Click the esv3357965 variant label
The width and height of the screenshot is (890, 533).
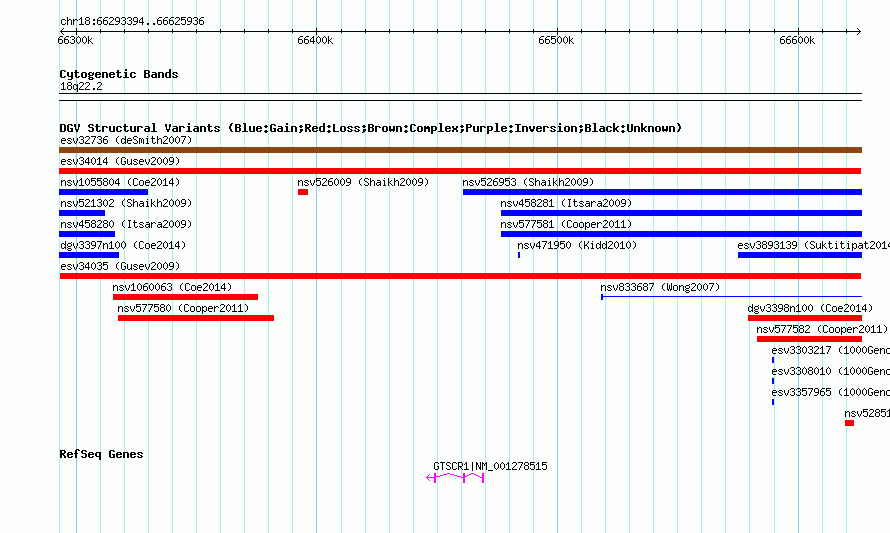(830, 392)
